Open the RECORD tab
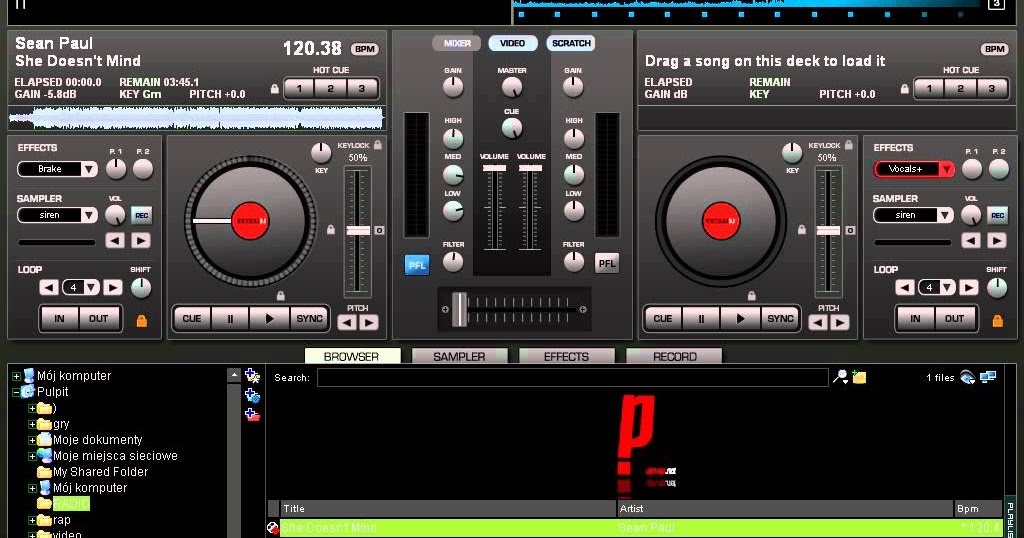This screenshot has width=1024, height=538. click(x=675, y=356)
